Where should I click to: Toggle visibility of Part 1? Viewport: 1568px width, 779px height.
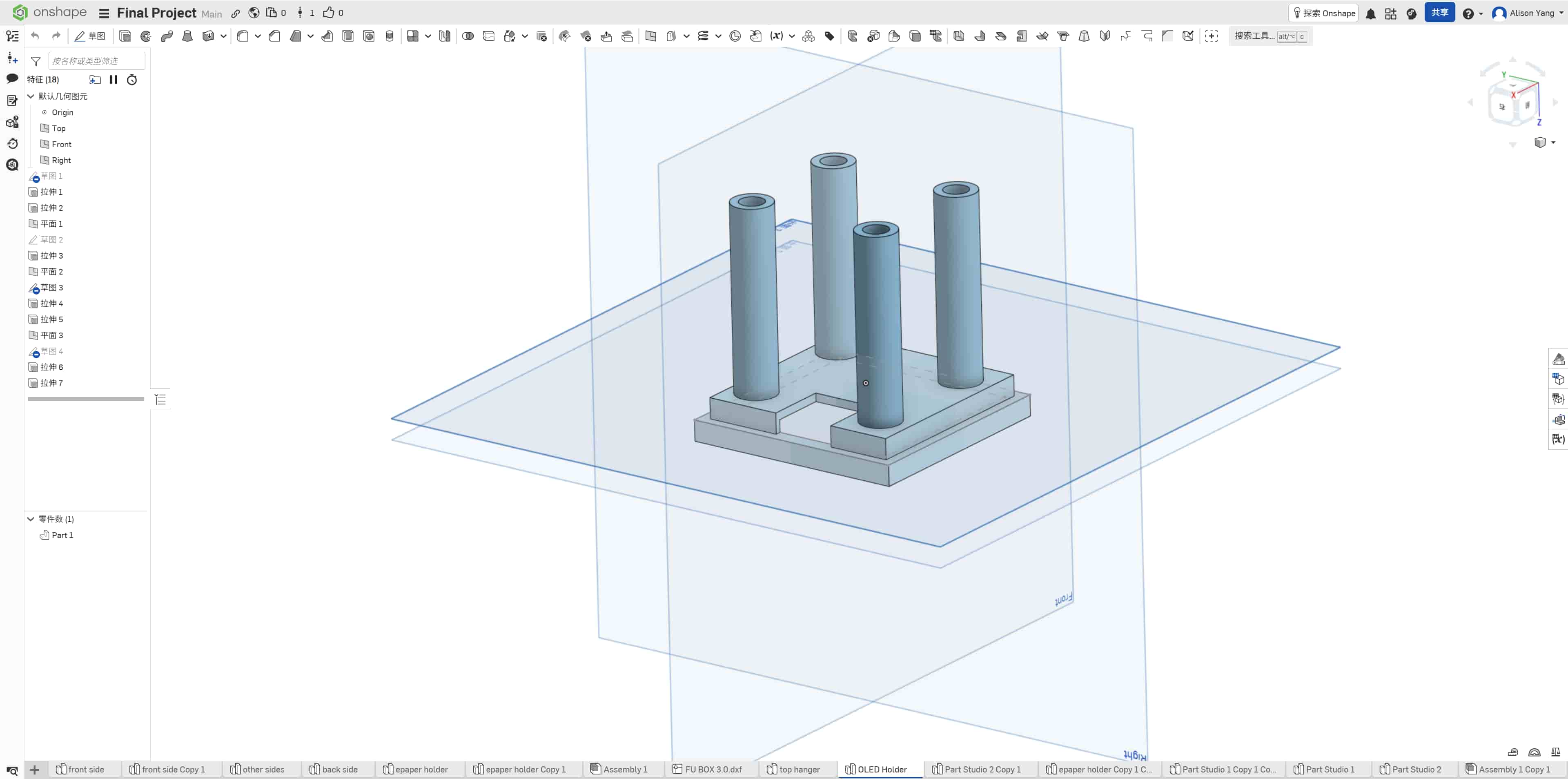[x=45, y=535]
